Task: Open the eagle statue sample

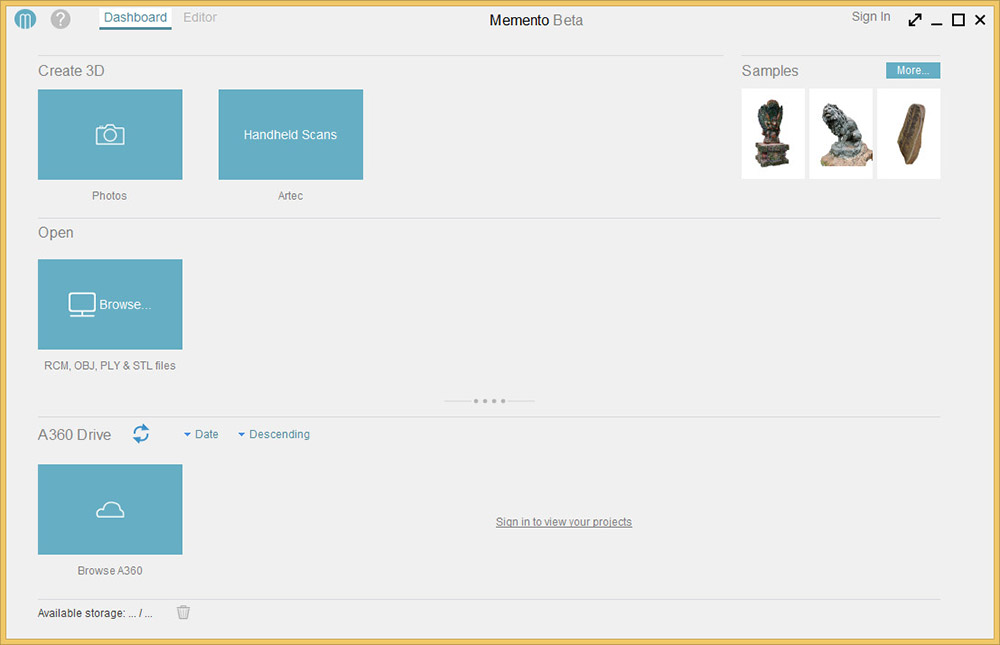Action: coord(773,134)
